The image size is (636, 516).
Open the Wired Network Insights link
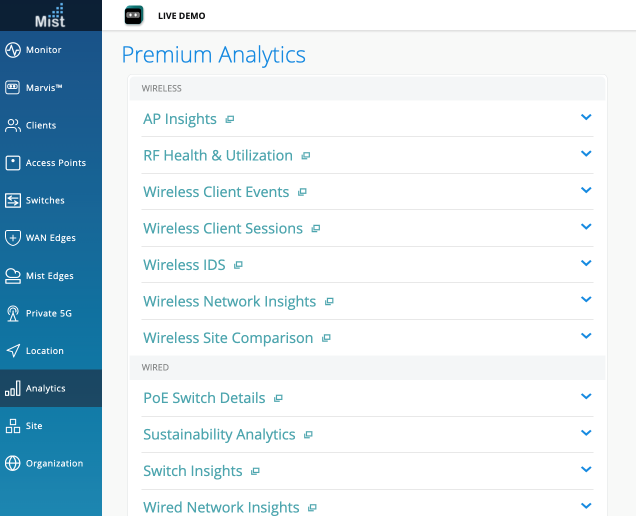click(221, 507)
